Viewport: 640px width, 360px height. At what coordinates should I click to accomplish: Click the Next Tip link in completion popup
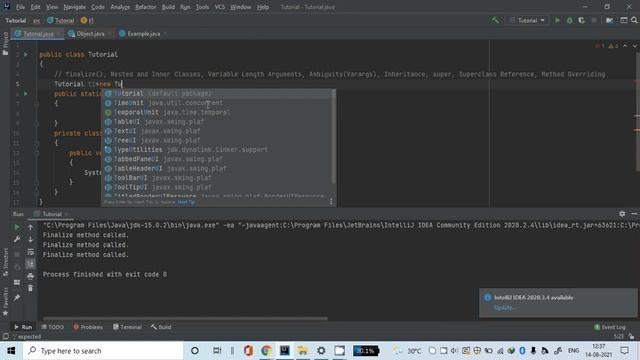pyautogui.click(x=186, y=202)
